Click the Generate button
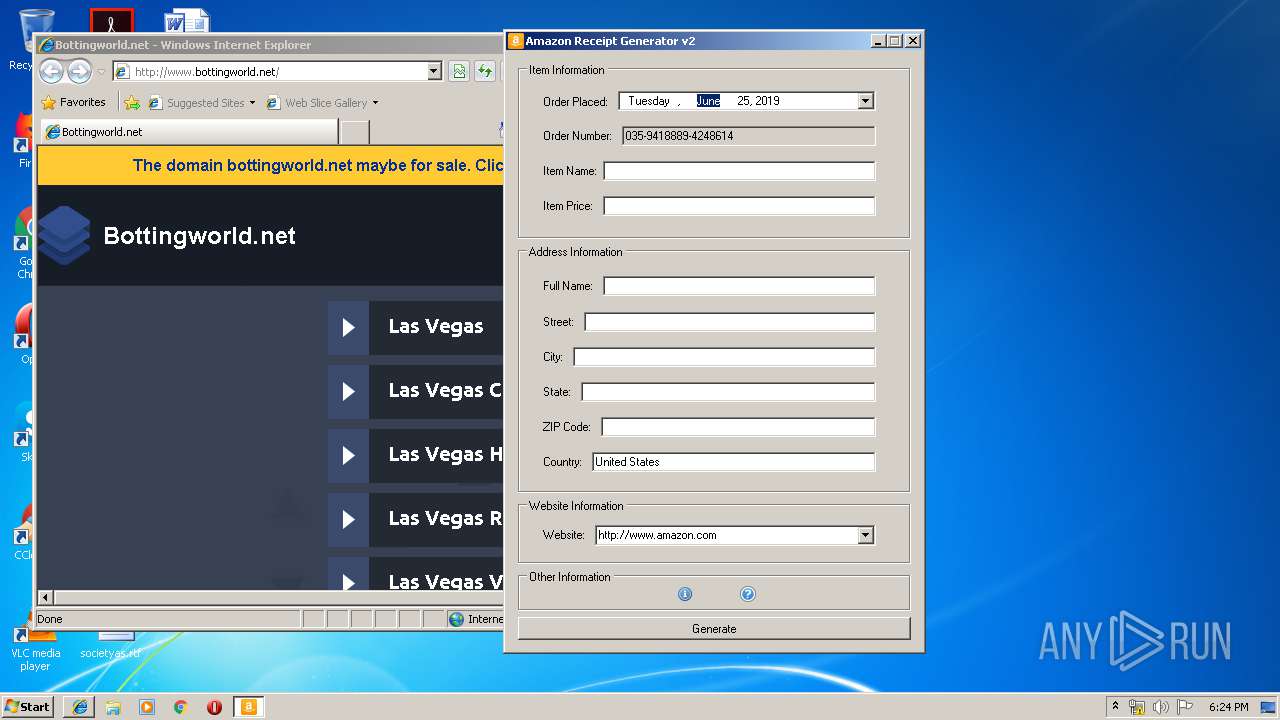The width and height of the screenshot is (1280, 720). tap(714, 629)
